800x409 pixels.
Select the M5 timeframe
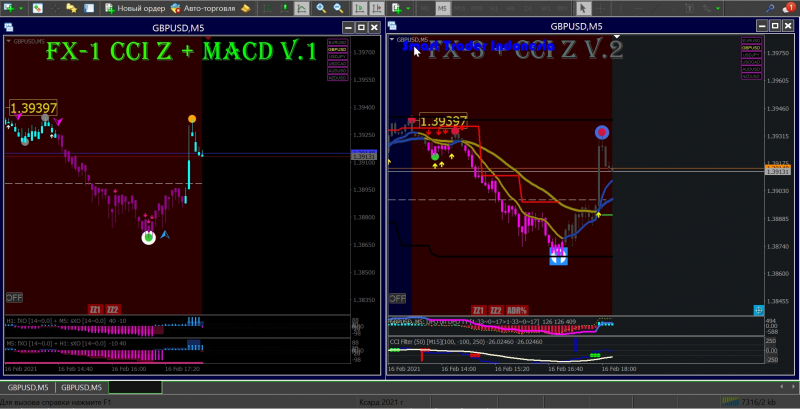click(442, 9)
